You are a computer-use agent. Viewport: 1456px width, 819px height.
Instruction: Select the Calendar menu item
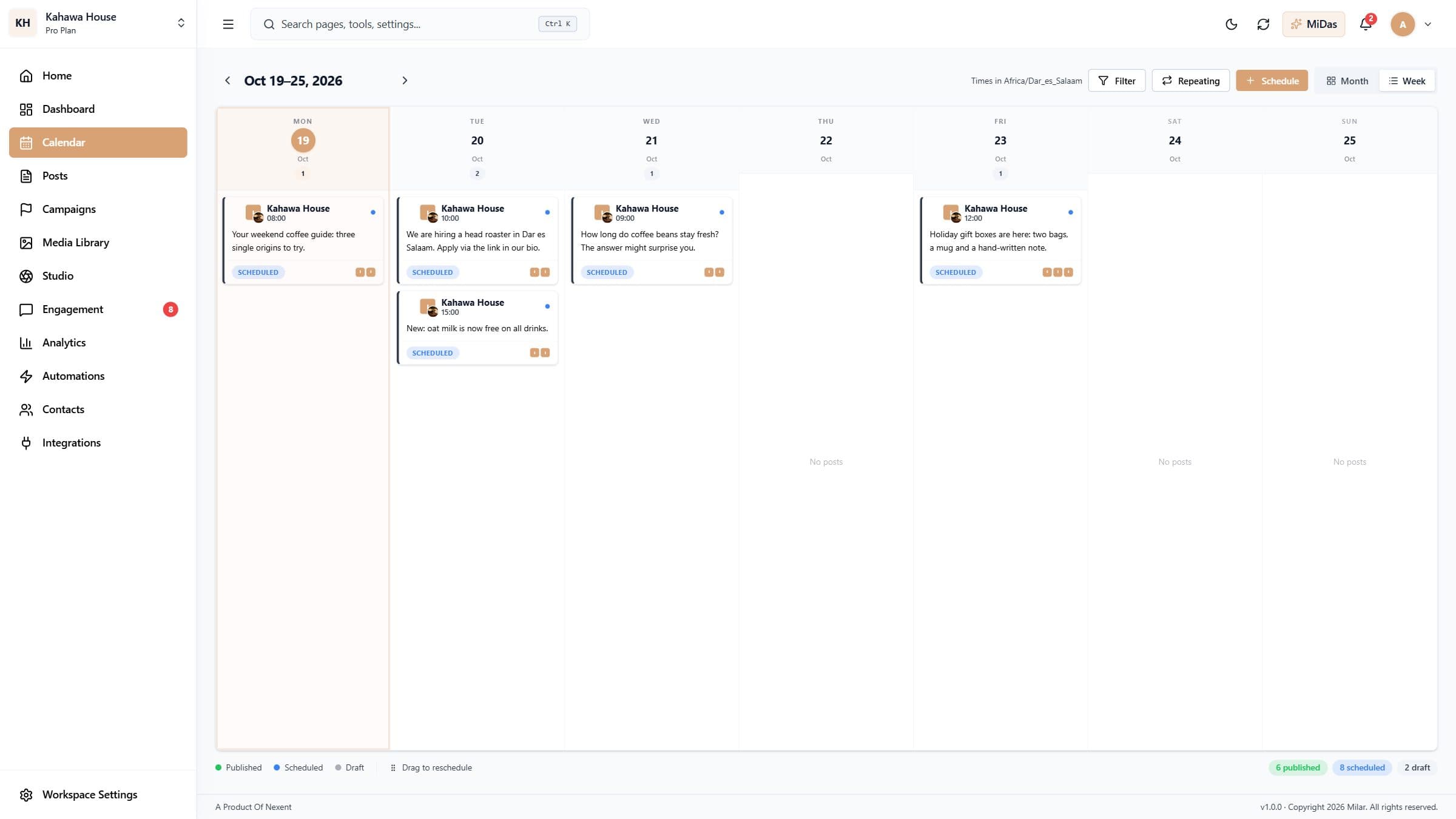[98, 143]
